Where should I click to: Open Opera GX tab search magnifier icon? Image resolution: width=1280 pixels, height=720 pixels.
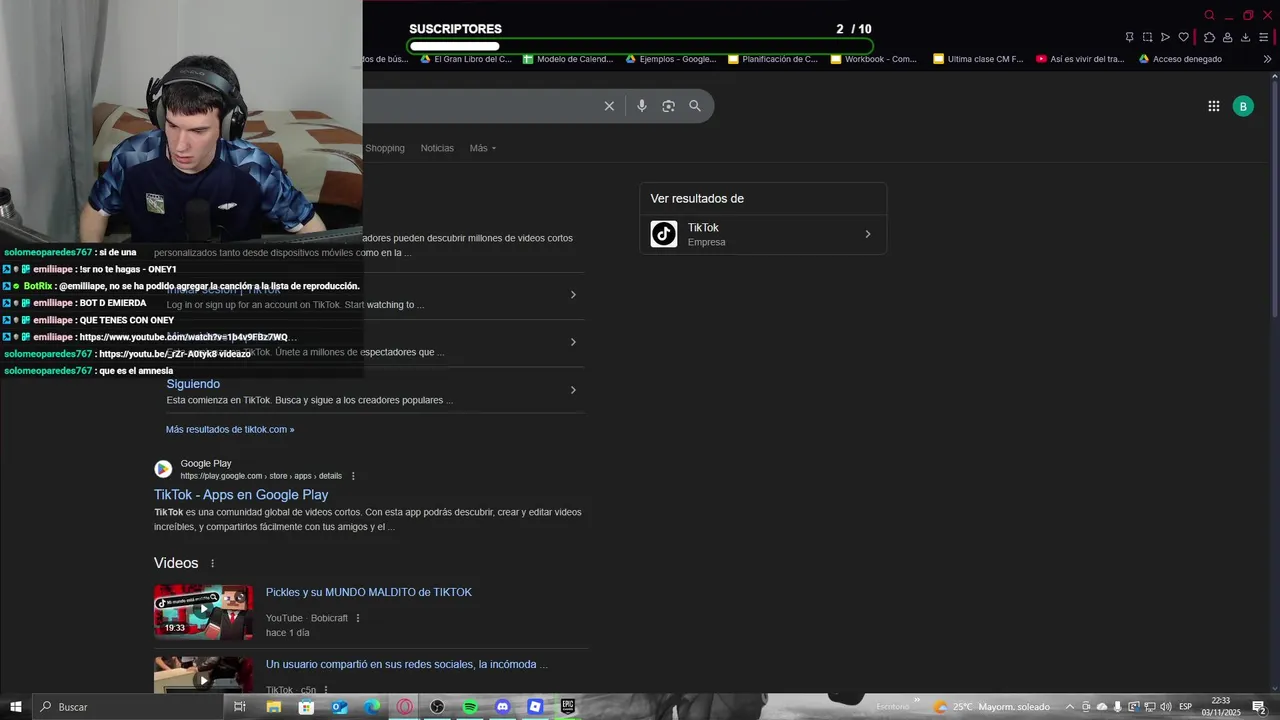pyautogui.click(x=1210, y=15)
